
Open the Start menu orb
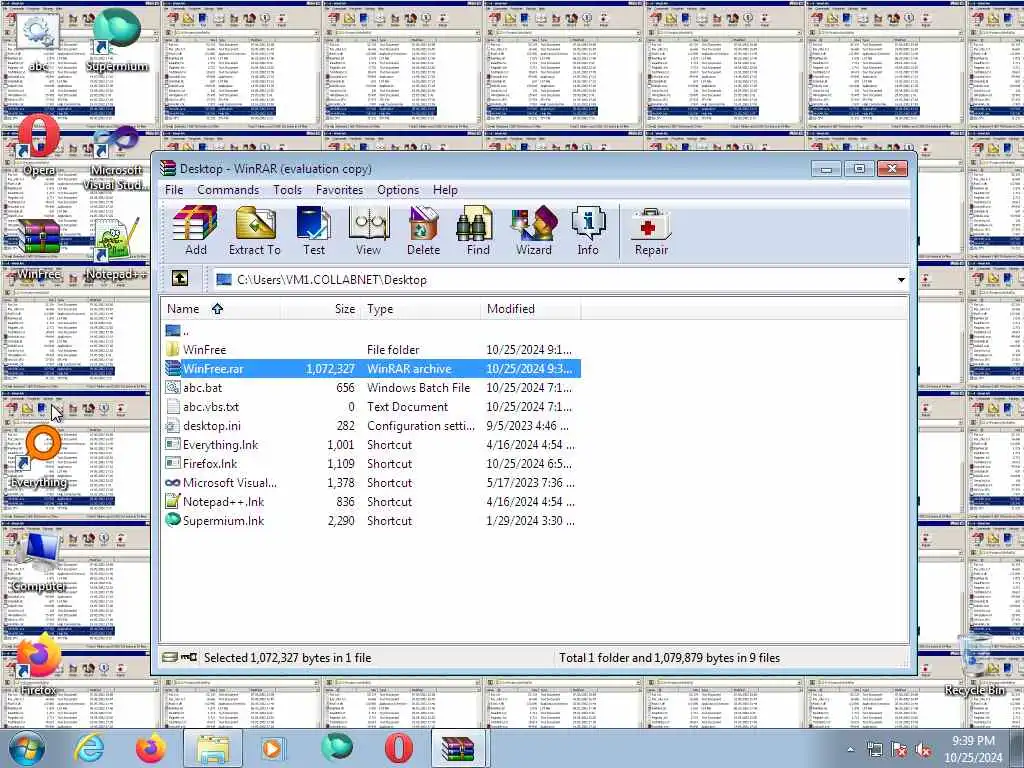pos(27,748)
